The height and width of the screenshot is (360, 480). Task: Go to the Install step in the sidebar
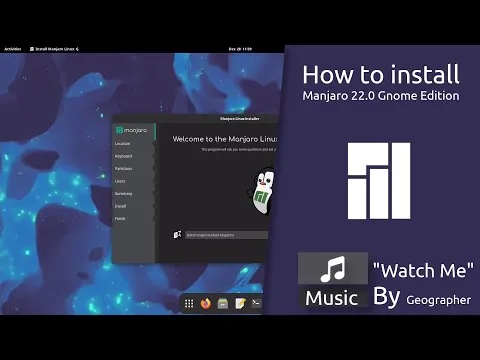(x=120, y=206)
